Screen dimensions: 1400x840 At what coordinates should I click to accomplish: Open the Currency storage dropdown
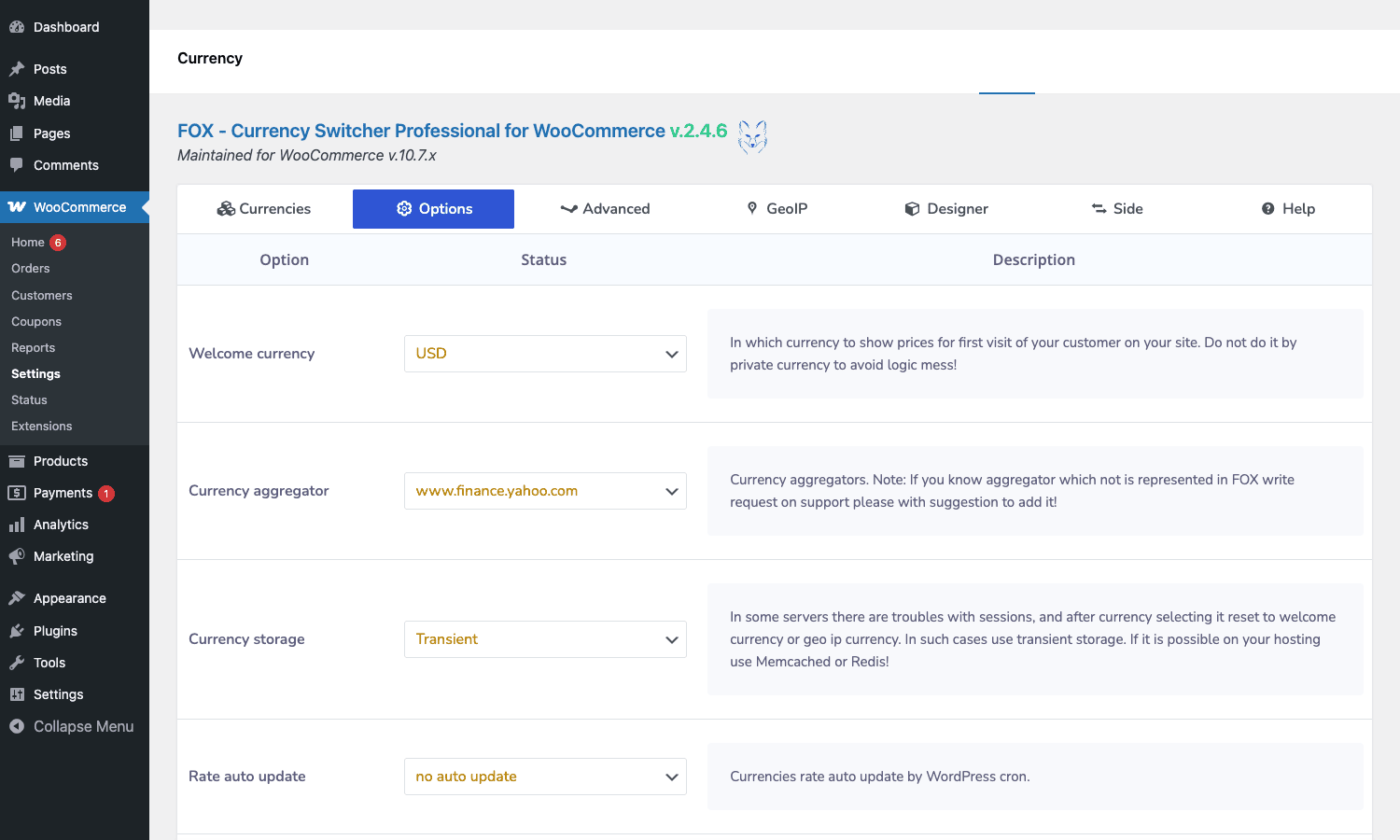(545, 639)
